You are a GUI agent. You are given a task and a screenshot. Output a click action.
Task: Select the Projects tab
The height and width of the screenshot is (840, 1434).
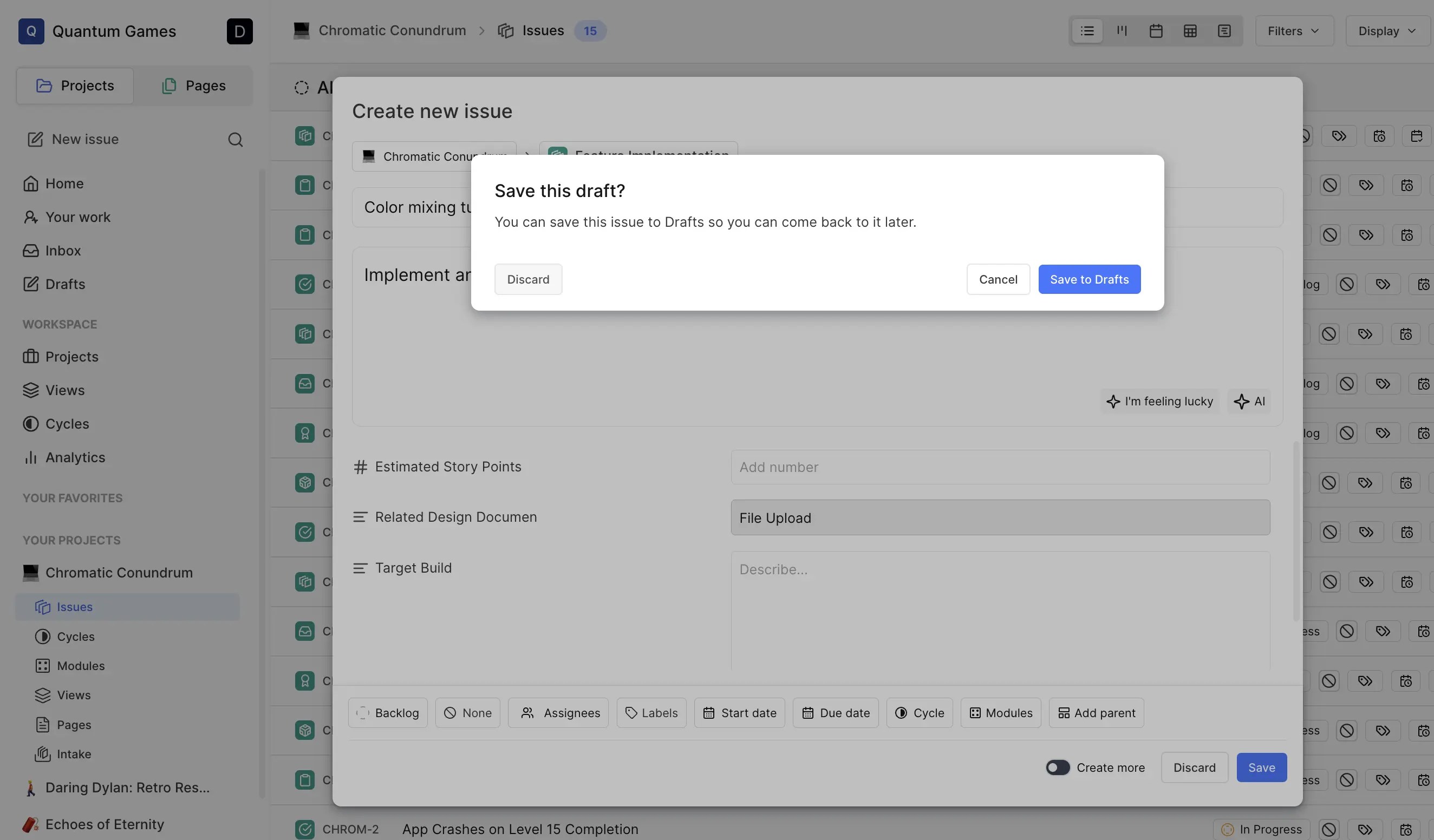click(x=75, y=86)
